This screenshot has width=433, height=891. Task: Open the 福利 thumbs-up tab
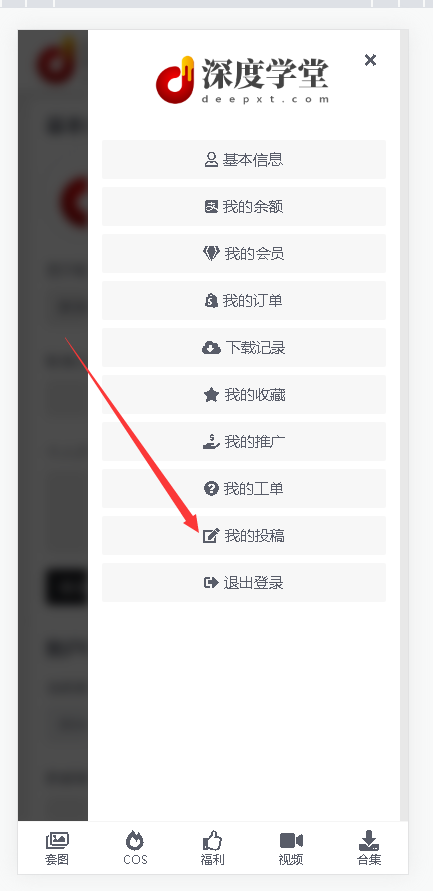pos(213,848)
